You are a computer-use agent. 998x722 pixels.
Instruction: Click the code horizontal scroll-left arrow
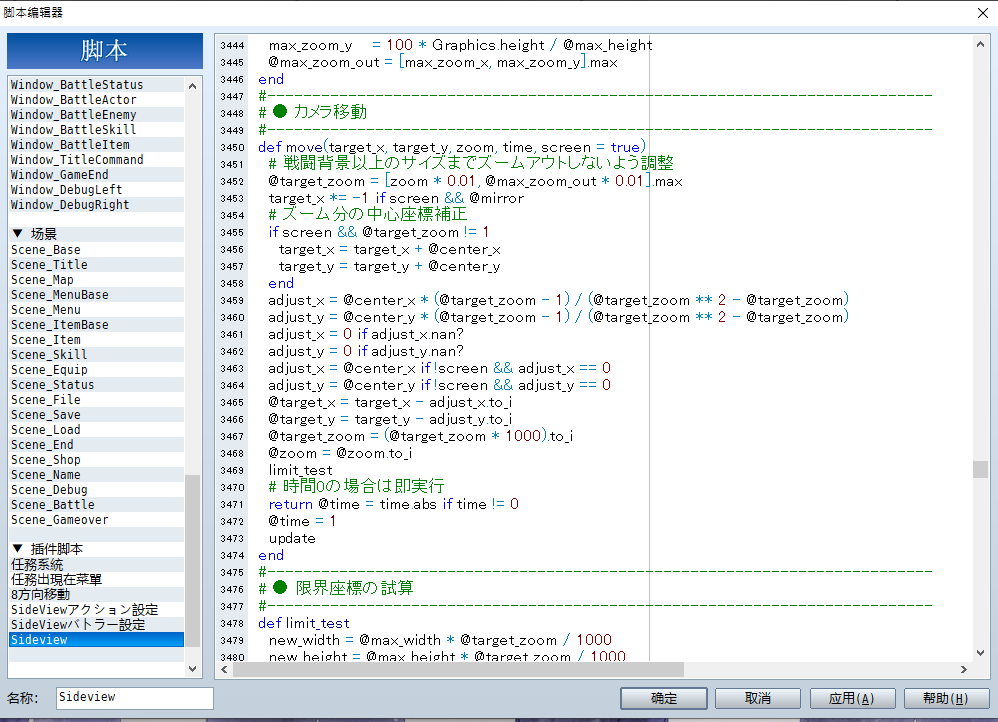(224, 669)
